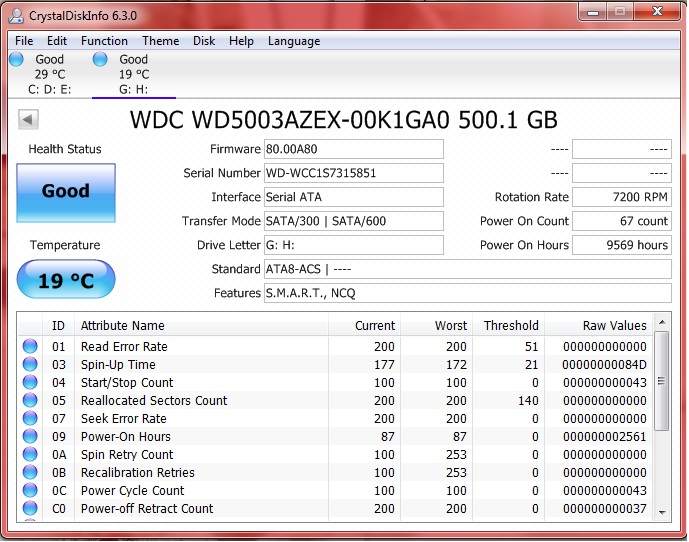The height and width of the screenshot is (542, 689).
Task: Open the Language menu
Action: 293,41
